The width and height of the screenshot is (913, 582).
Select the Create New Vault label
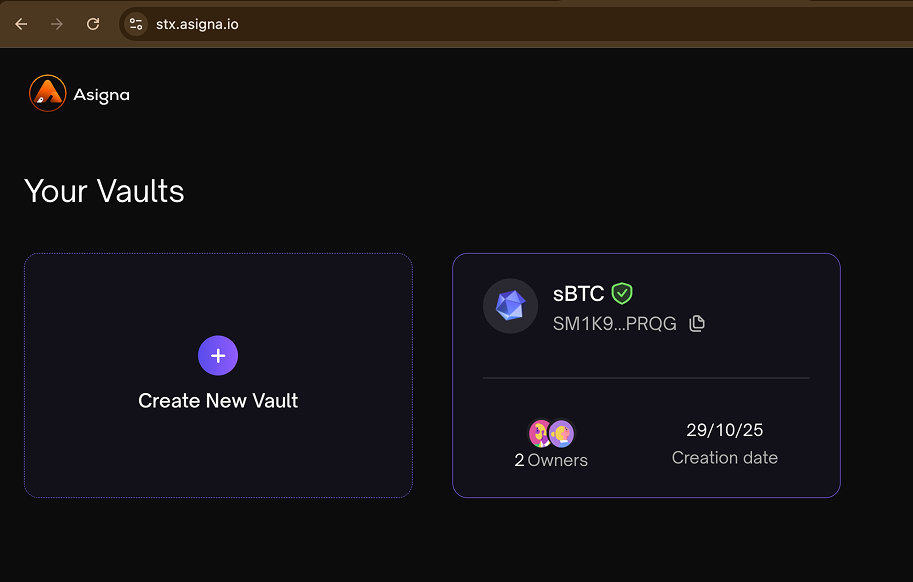coord(218,401)
